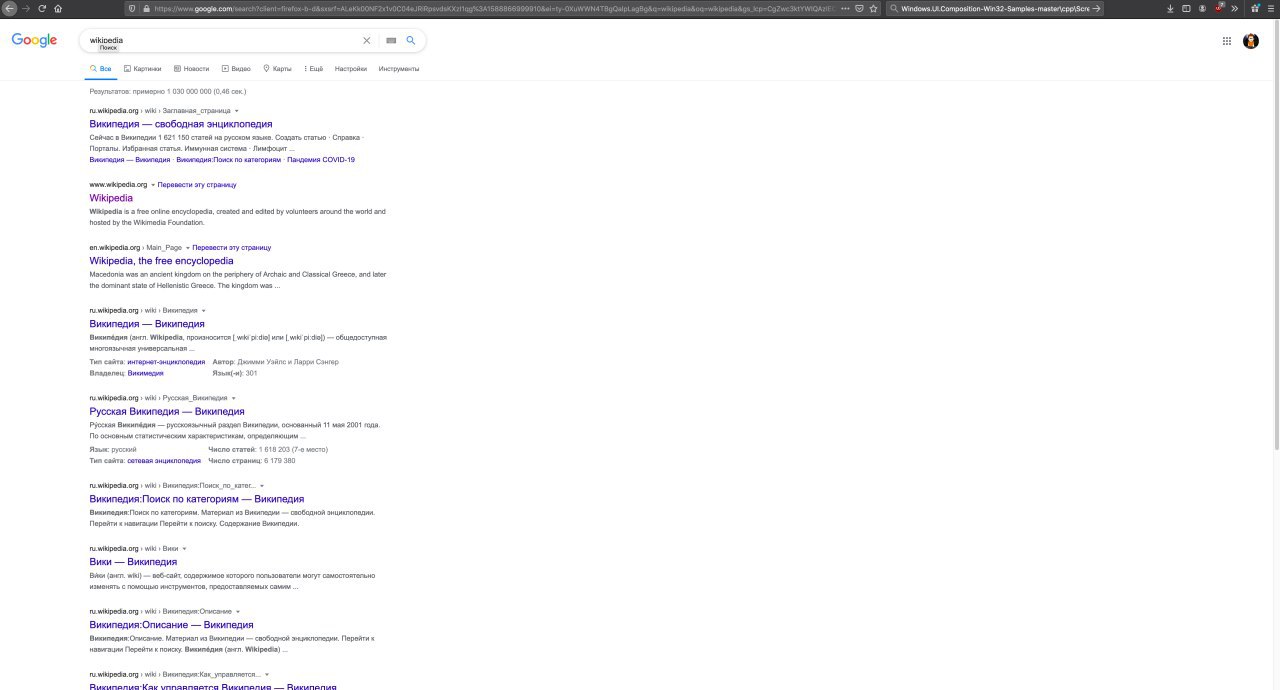Follow the сетевая энциклопедия link

164,461
